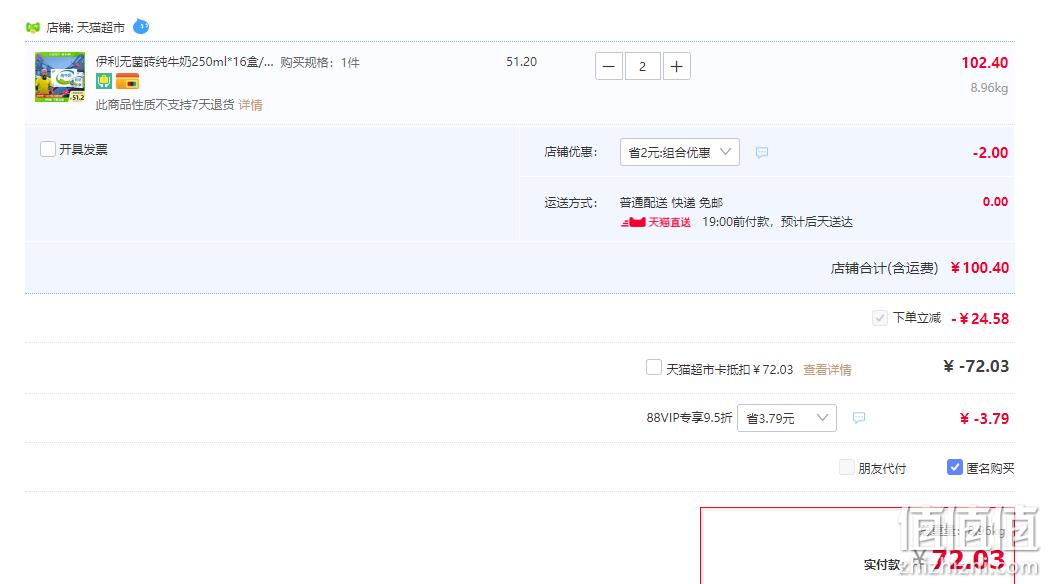
Task: Click the note icon beside store discount dropdown
Action: (x=762, y=152)
